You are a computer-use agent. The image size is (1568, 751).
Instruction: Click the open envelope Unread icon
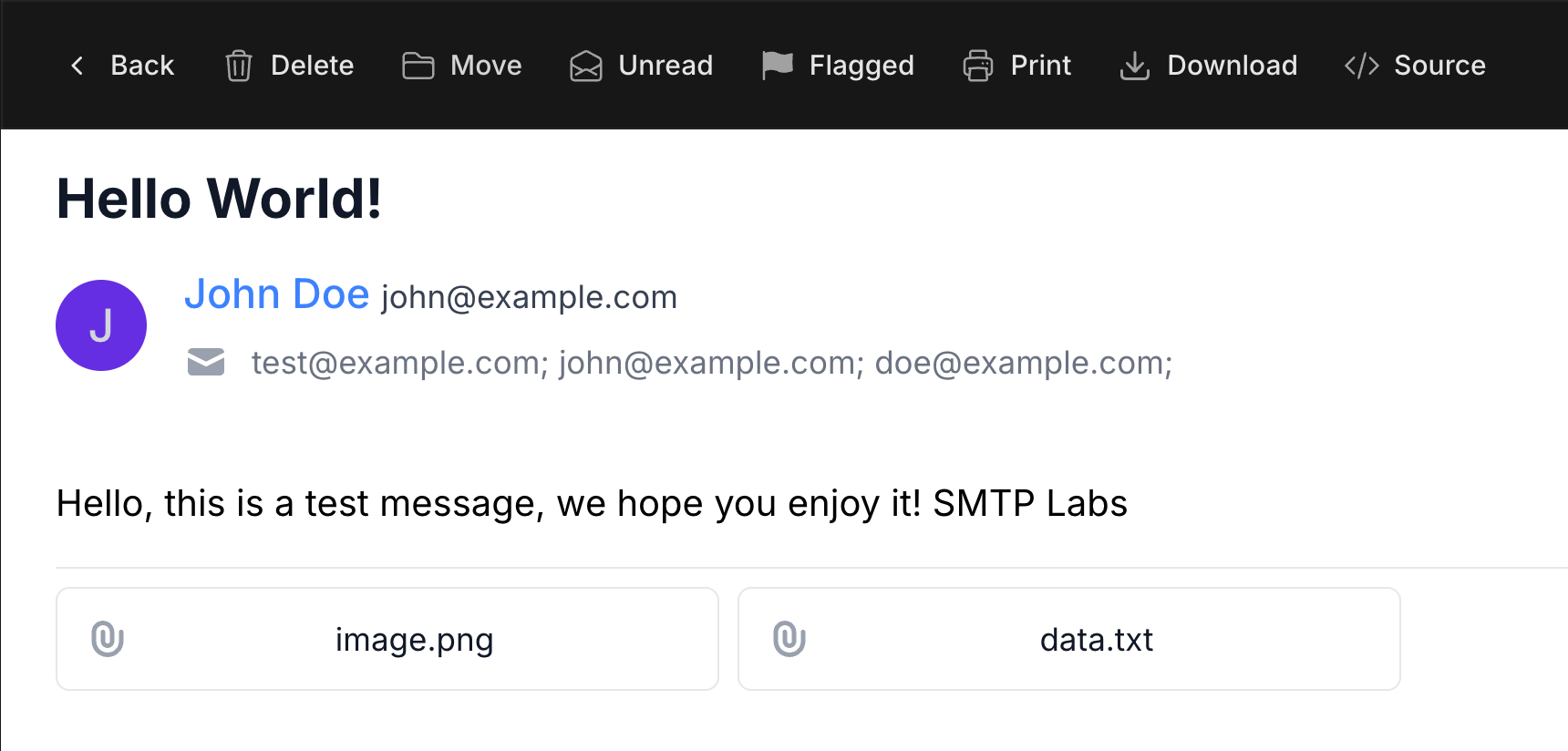[586, 66]
